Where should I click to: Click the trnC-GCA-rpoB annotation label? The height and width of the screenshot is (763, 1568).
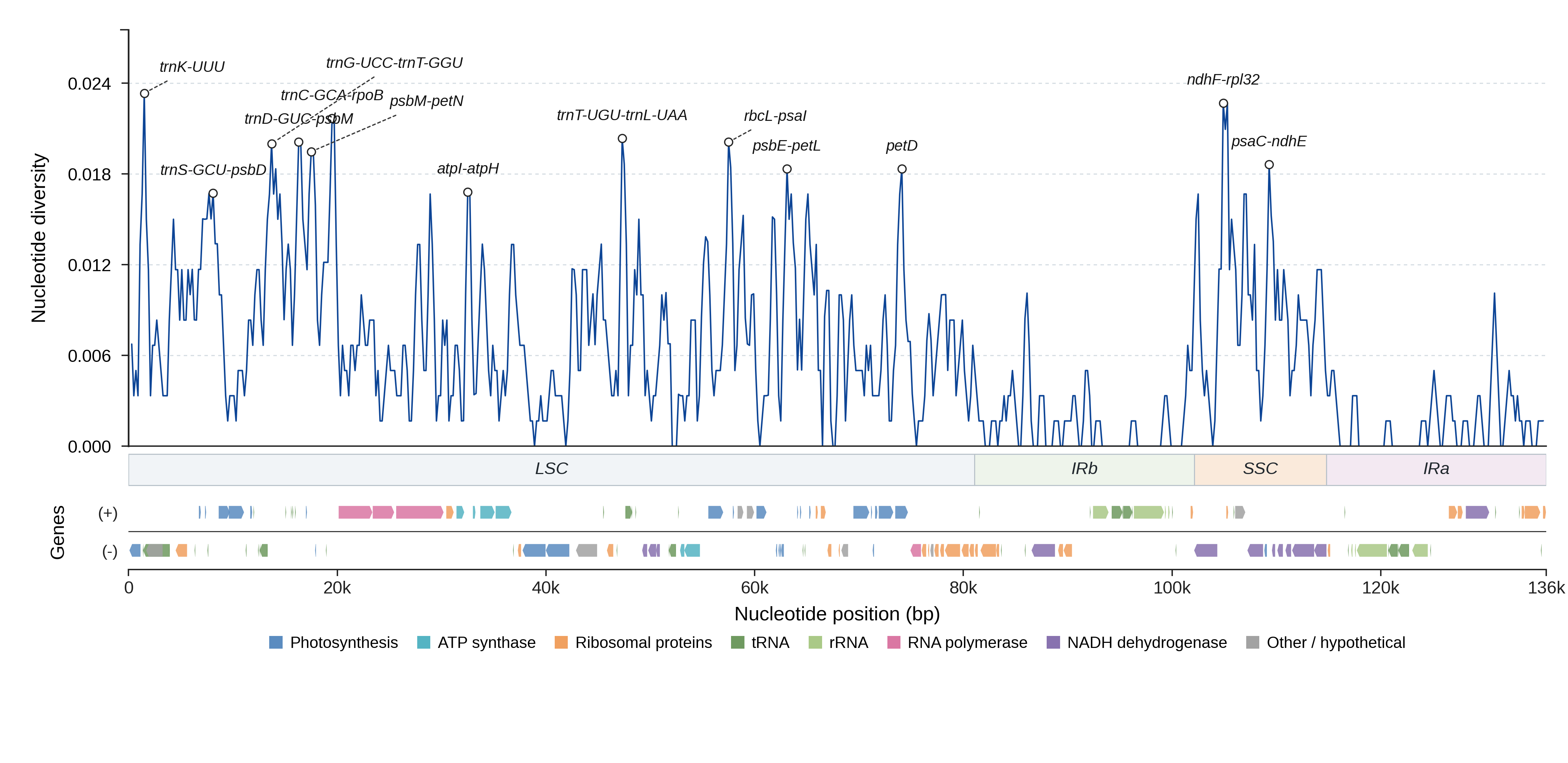pos(332,95)
